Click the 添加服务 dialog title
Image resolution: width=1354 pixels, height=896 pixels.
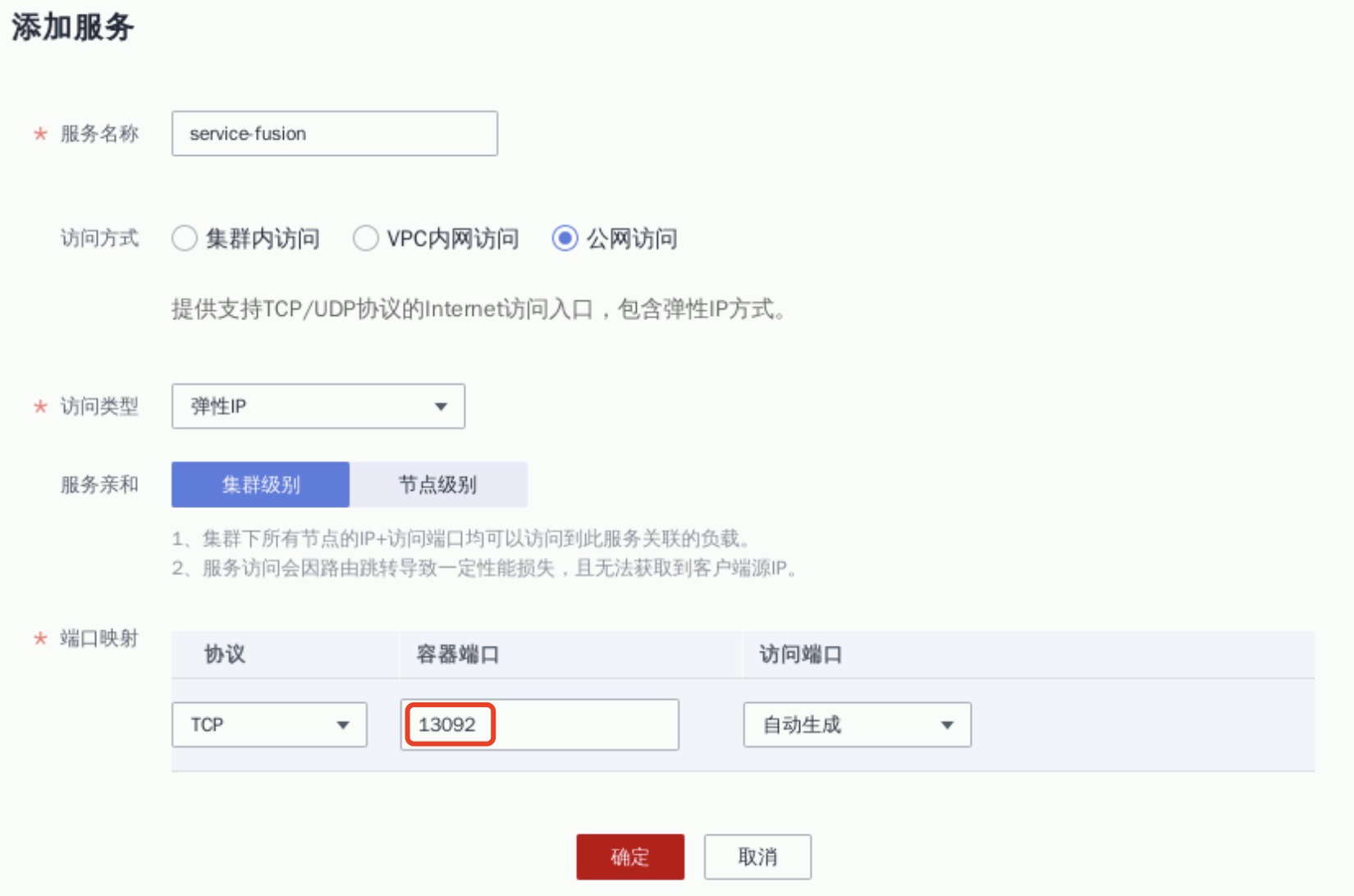point(72,28)
